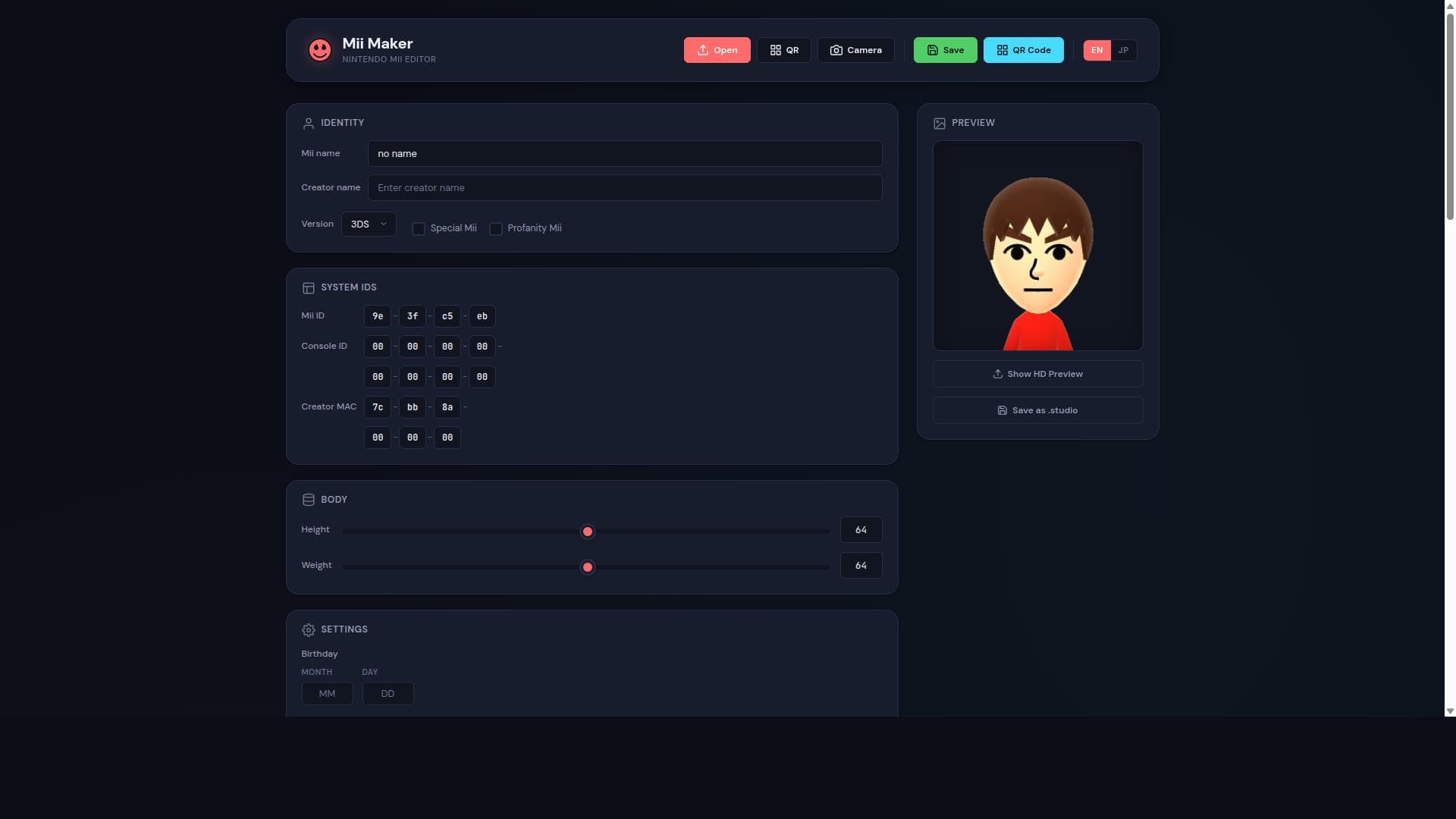The width and height of the screenshot is (1456, 819).
Task: Open the Camera capture button
Action: (x=855, y=50)
